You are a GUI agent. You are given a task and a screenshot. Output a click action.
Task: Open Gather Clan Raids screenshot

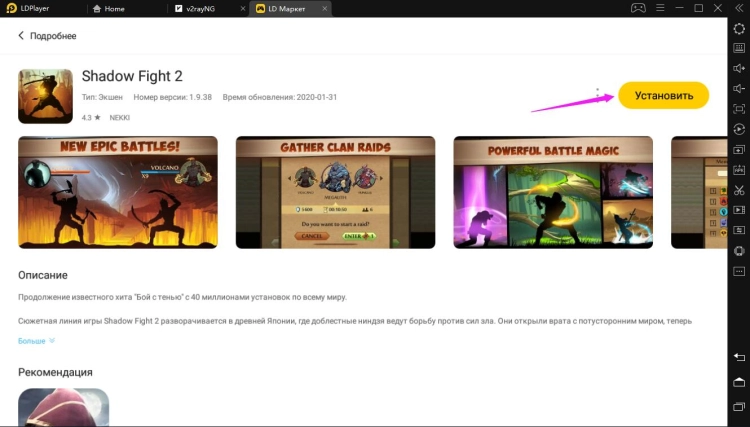pos(335,192)
